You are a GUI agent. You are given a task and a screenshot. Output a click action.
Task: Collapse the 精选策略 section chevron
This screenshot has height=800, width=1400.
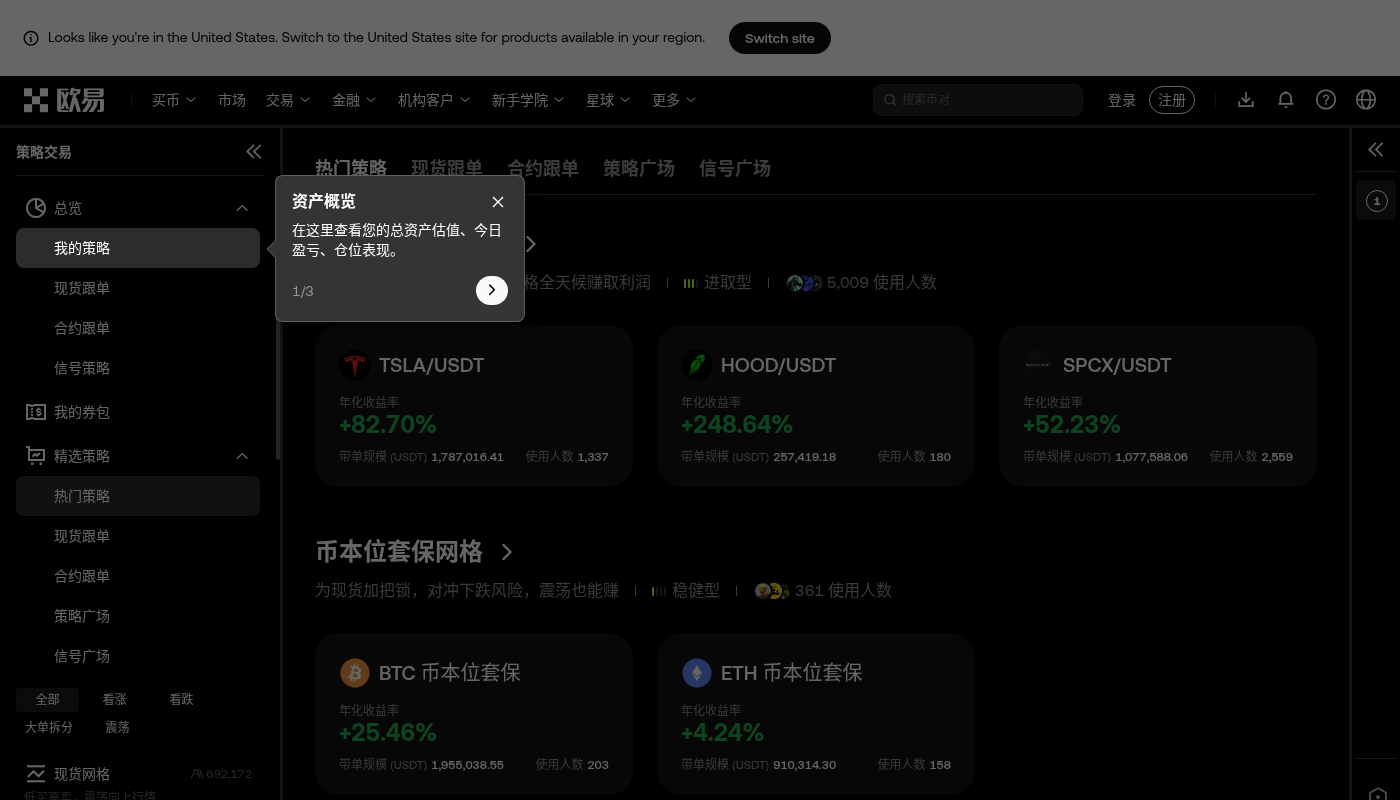[x=242, y=456]
